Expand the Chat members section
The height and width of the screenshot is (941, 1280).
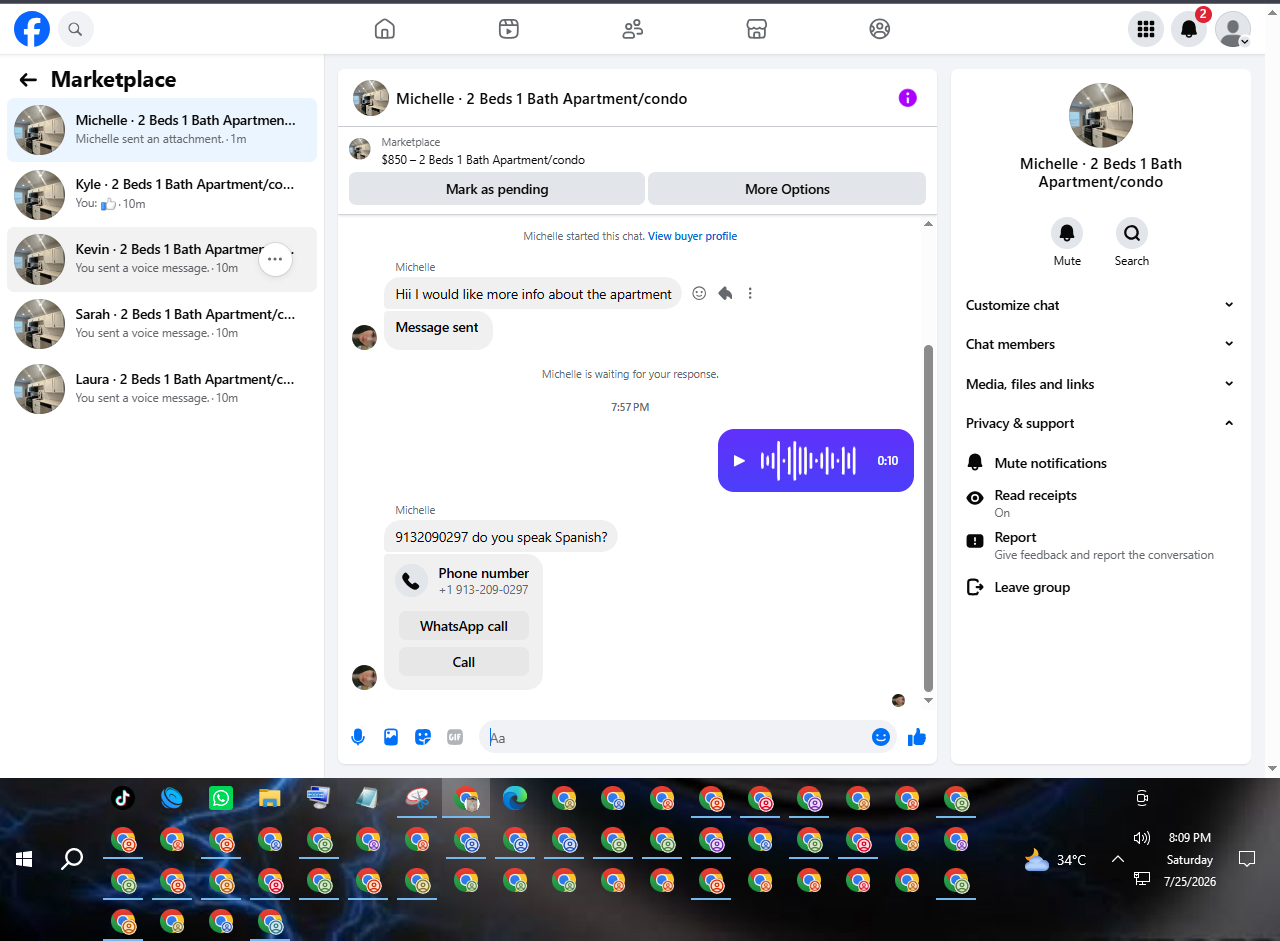pyautogui.click(x=1100, y=344)
